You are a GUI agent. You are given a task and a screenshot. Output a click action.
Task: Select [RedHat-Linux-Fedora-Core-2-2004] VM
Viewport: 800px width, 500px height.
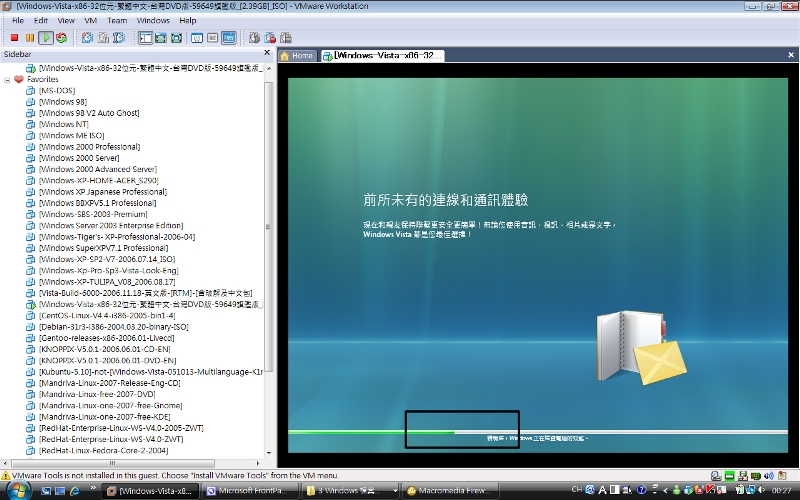104,450
